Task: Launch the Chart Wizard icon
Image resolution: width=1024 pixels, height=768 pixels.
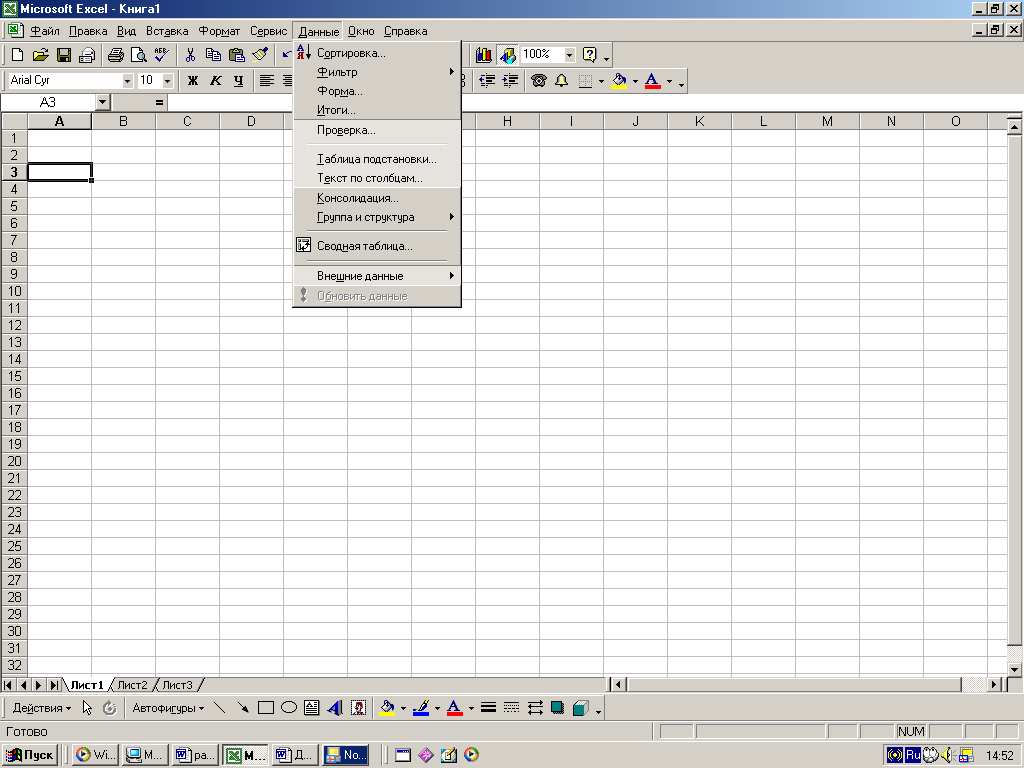Action: [x=484, y=55]
